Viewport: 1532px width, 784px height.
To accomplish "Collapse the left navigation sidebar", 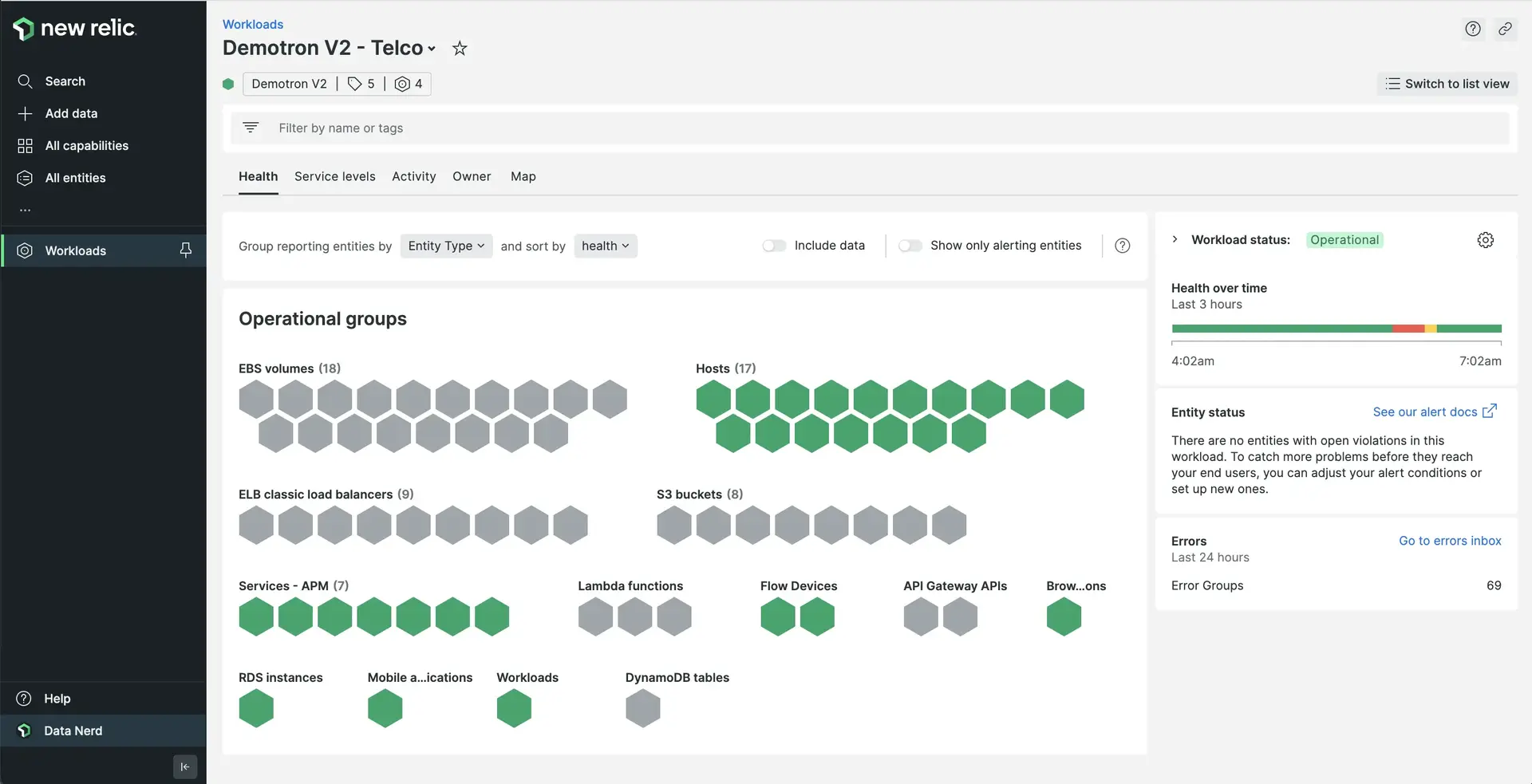I will (185, 766).
